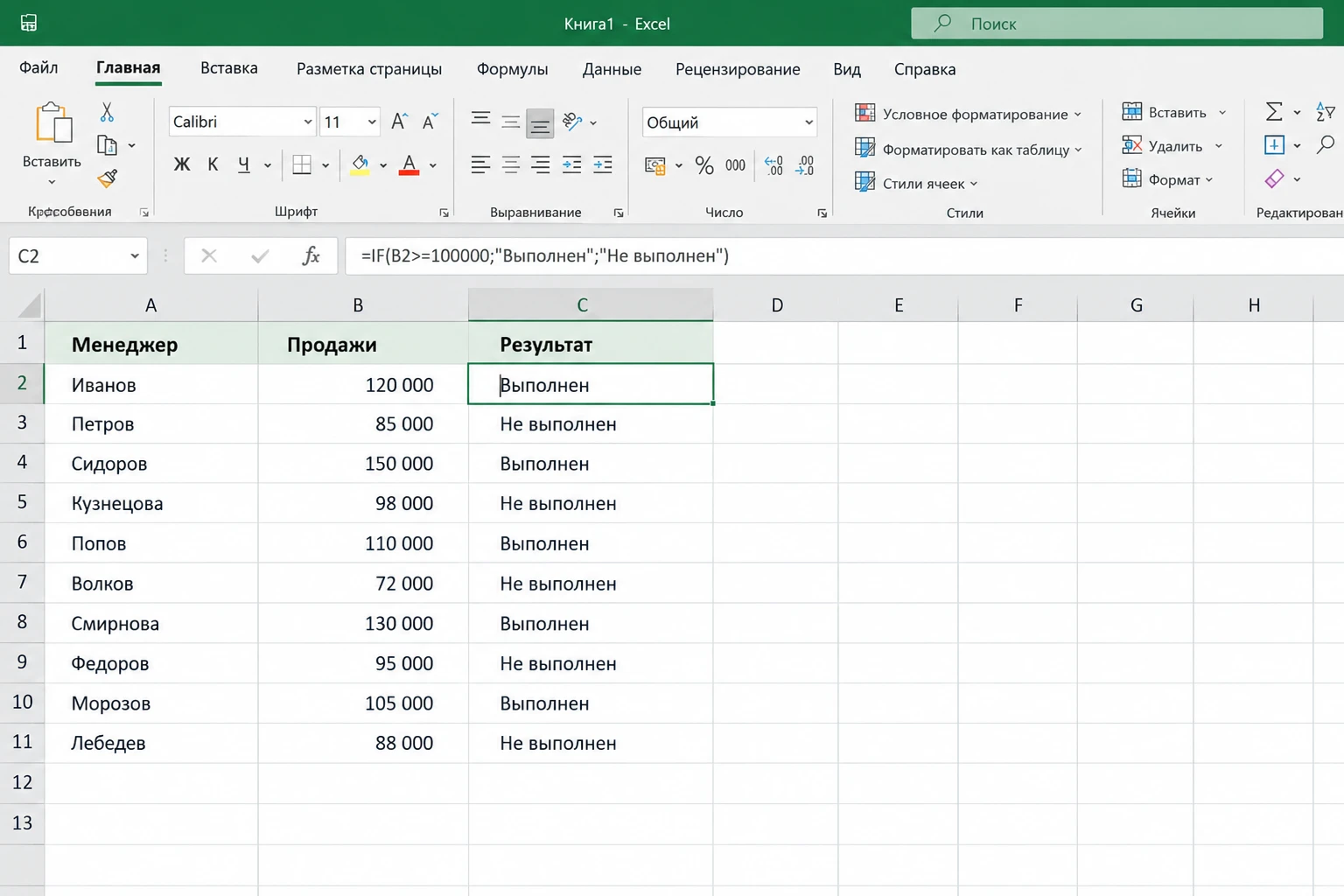Image resolution: width=1344 pixels, height=896 pixels.
Task: Toggle underline formatting (Ч)
Action: (243, 164)
